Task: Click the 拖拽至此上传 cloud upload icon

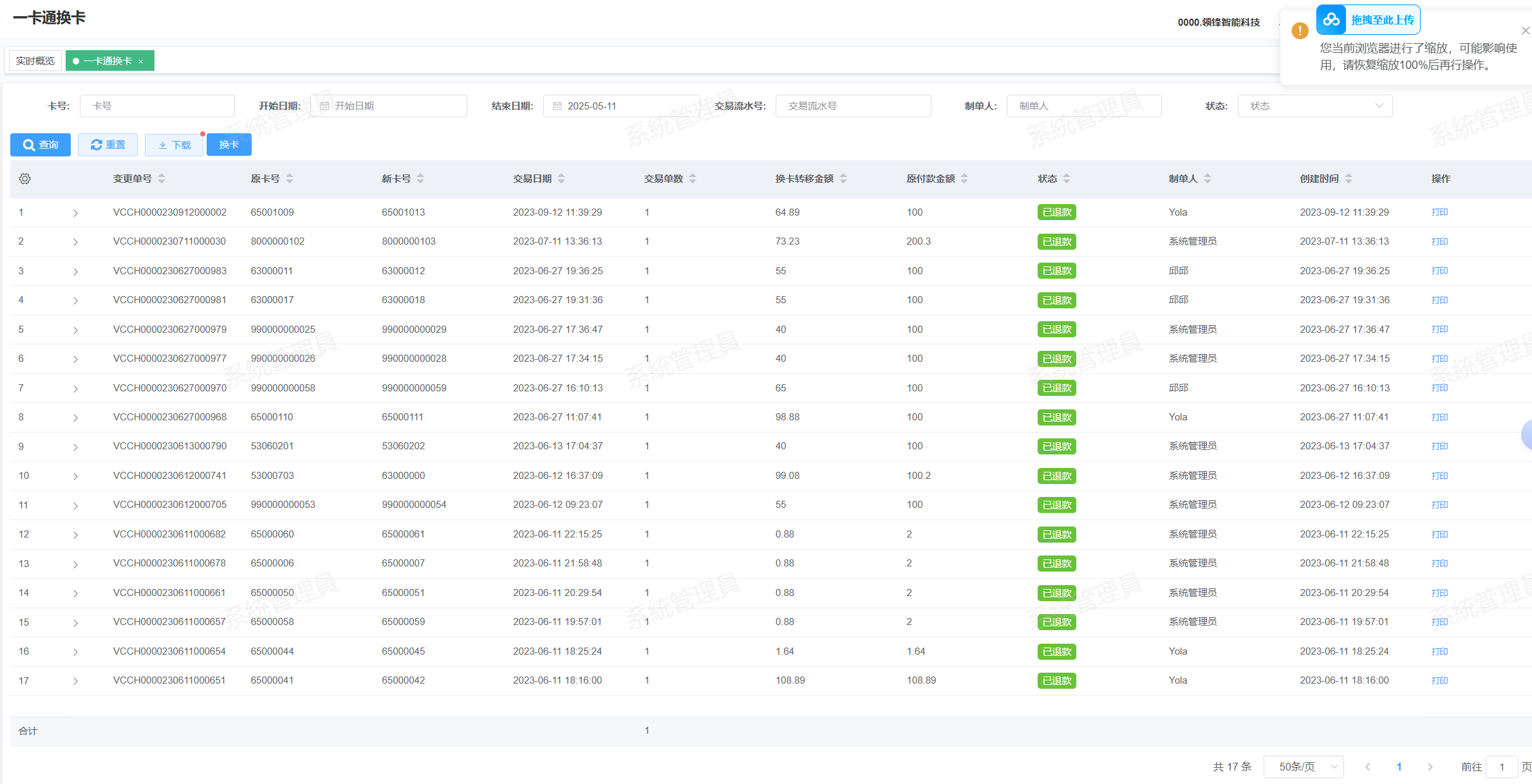Action: click(x=1331, y=20)
